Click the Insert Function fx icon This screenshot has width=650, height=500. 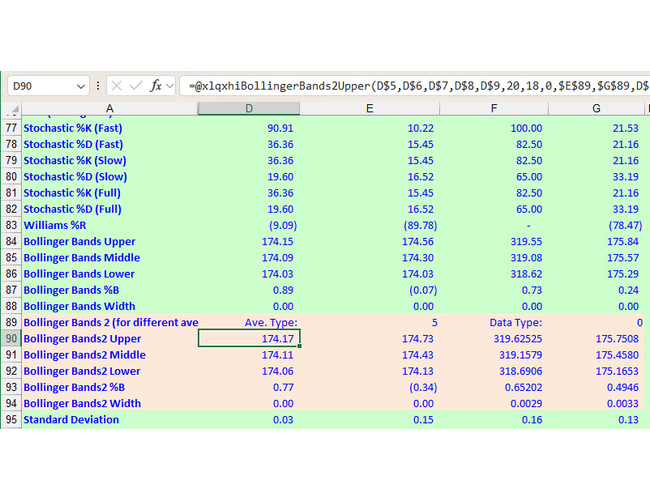click(x=156, y=86)
